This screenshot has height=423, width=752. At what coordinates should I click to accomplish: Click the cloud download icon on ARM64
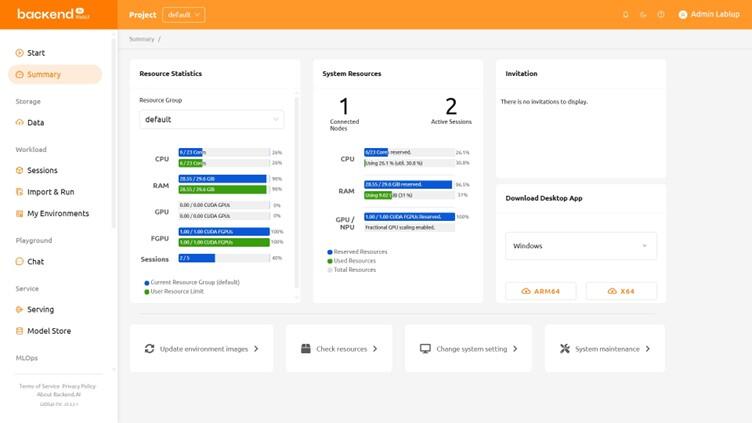[x=526, y=291]
